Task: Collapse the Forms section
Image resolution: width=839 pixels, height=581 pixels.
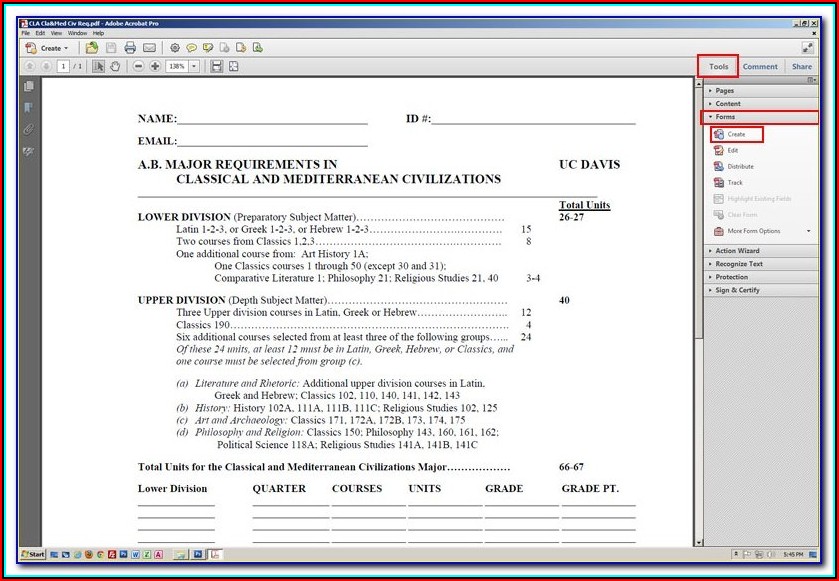Action: click(x=727, y=117)
